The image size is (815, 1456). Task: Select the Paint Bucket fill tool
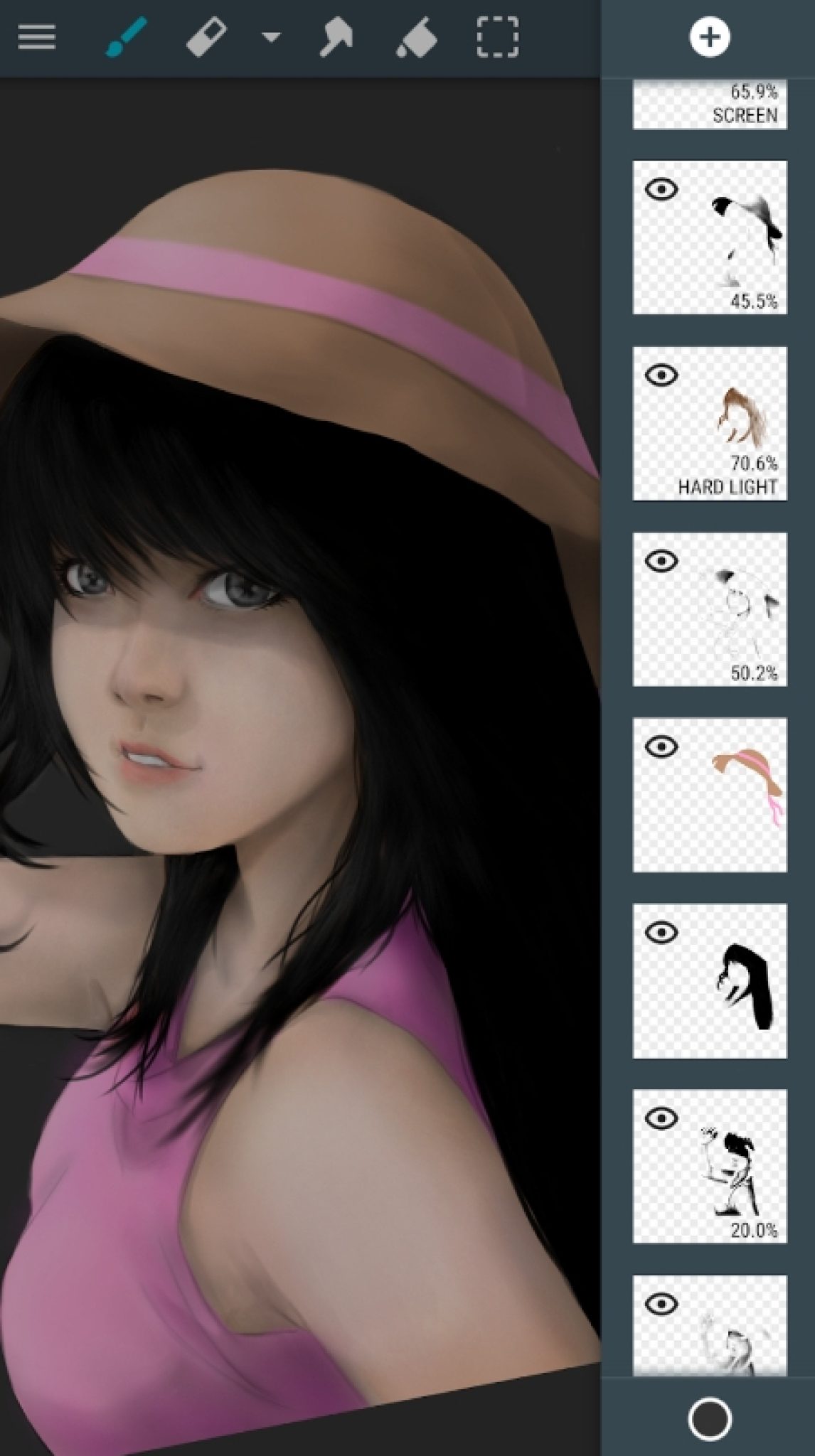coord(417,37)
